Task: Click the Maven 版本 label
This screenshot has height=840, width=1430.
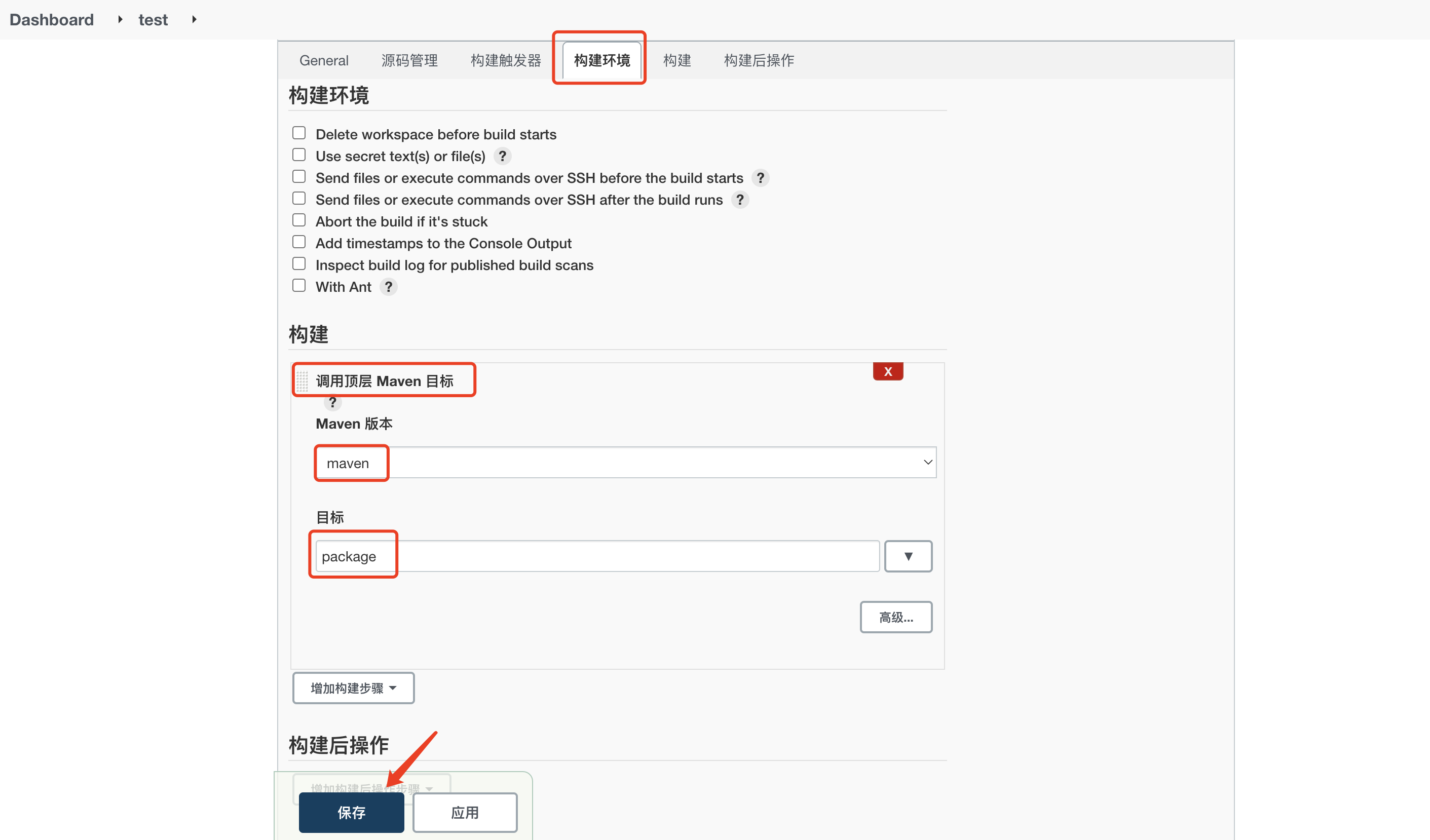Action: 354,424
